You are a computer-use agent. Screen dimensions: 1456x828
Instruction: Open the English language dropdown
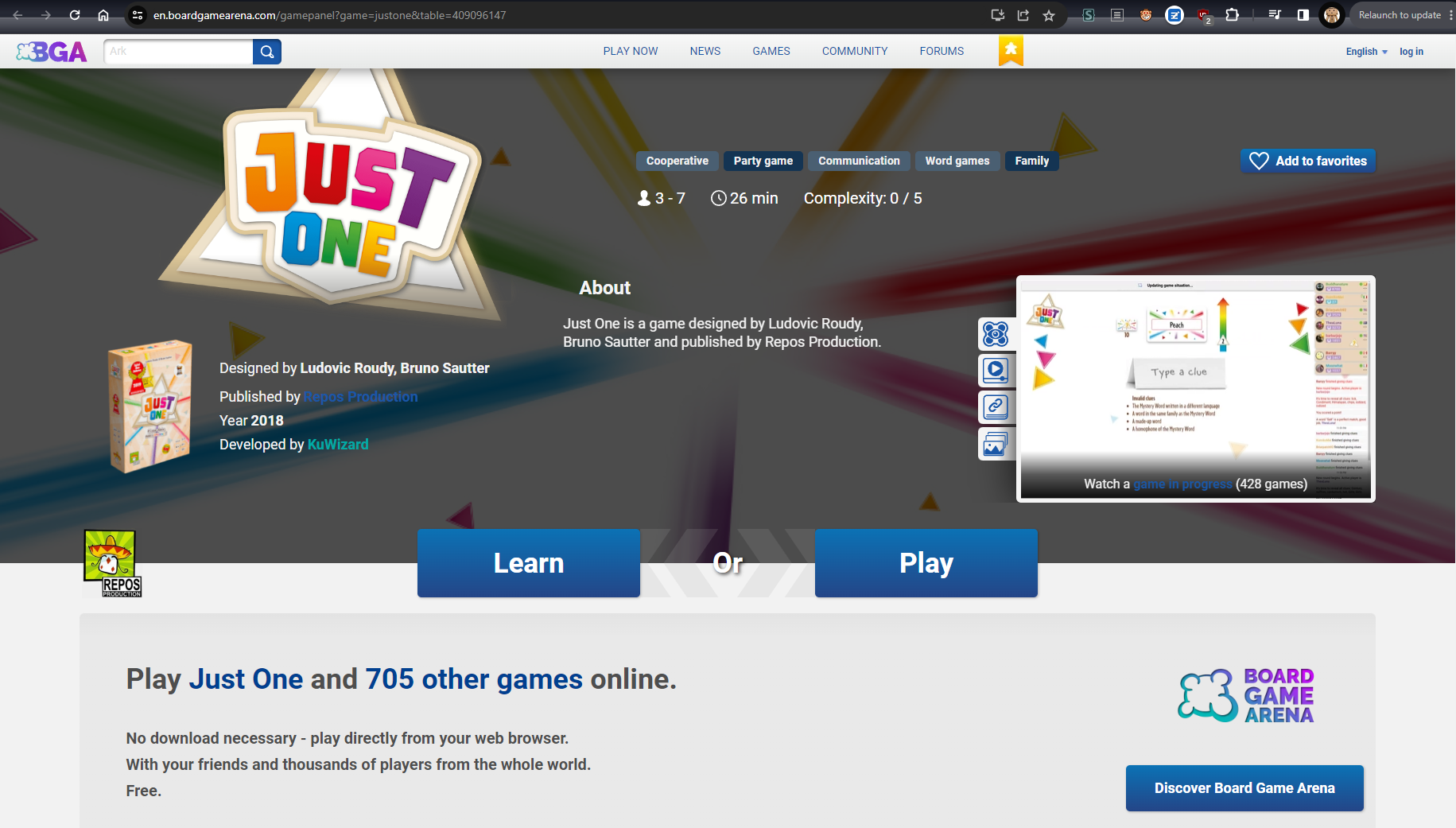(x=1366, y=52)
